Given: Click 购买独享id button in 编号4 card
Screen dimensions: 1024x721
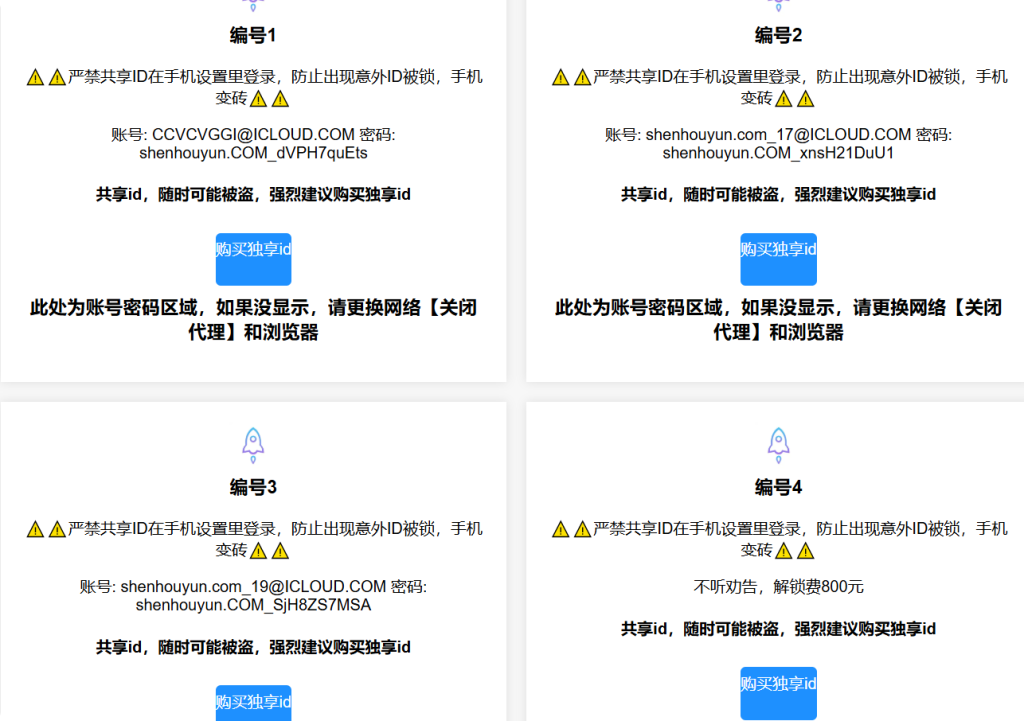Looking at the screenshot, I should pos(778,694).
